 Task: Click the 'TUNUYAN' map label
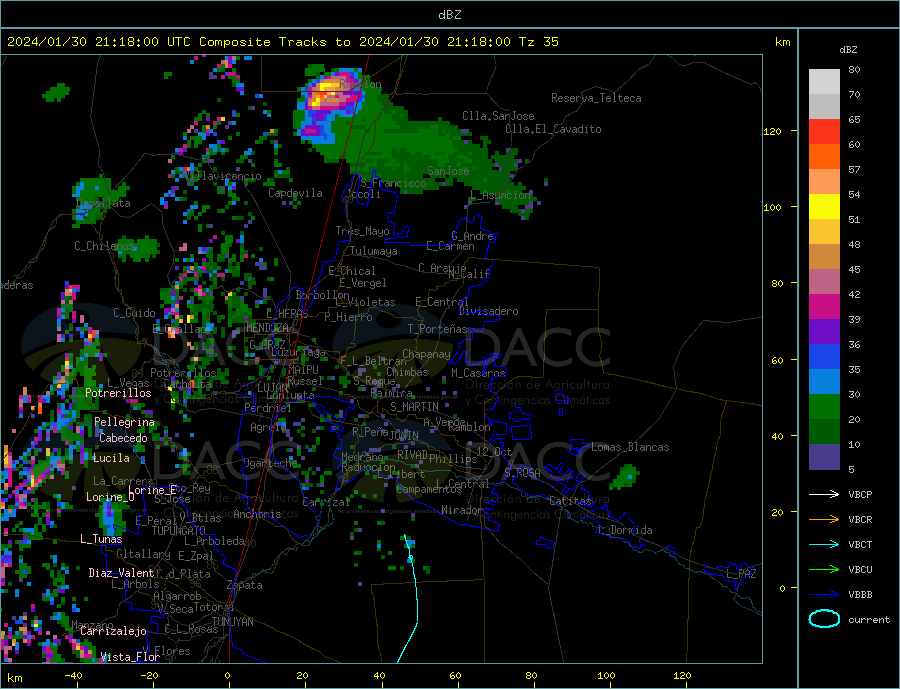coord(232,622)
